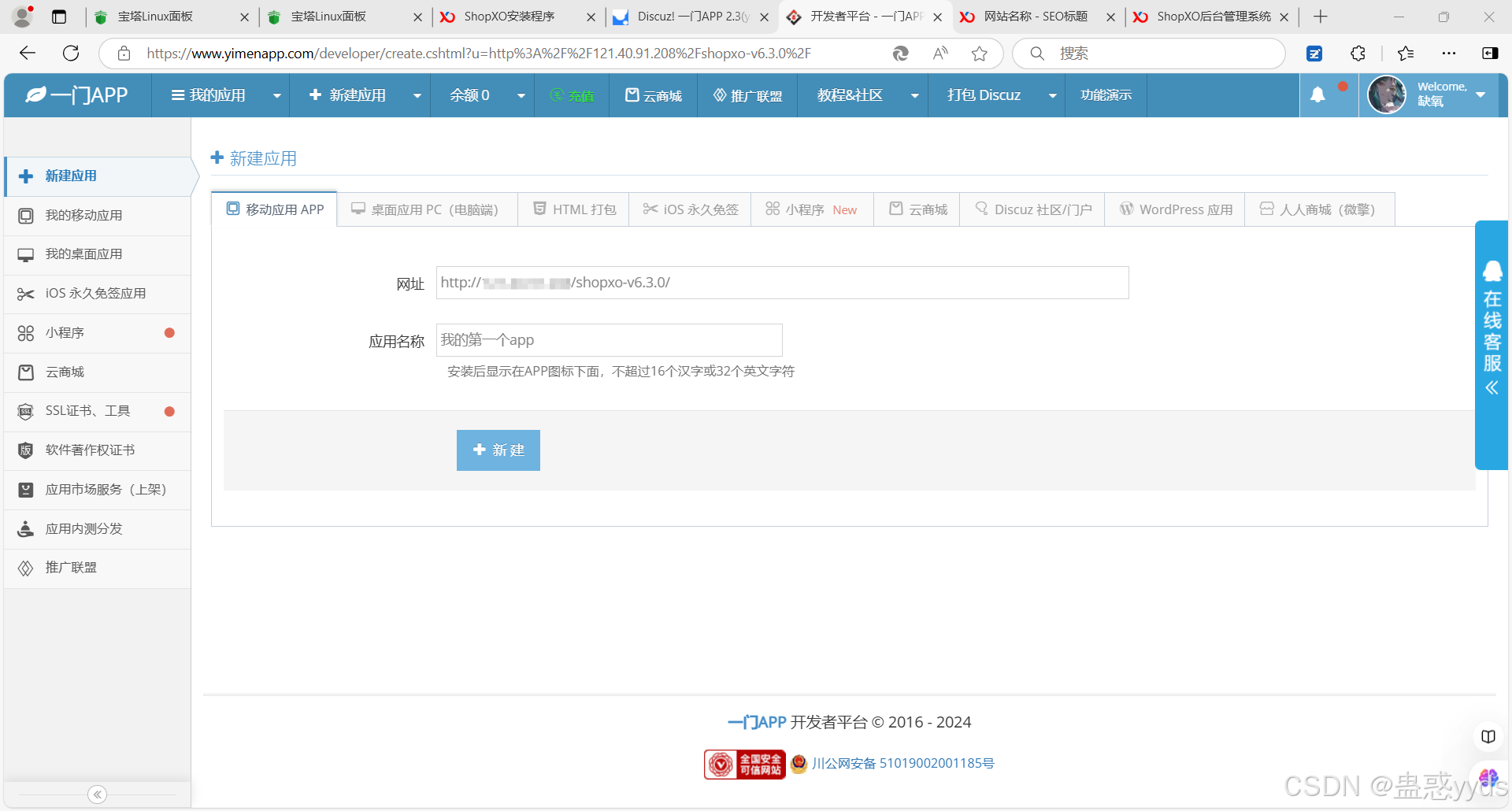The image size is (1512, 811).
Task: Open 我的移动应用 sidebar item
Action: pyautogui.click(x=98, y=216)
